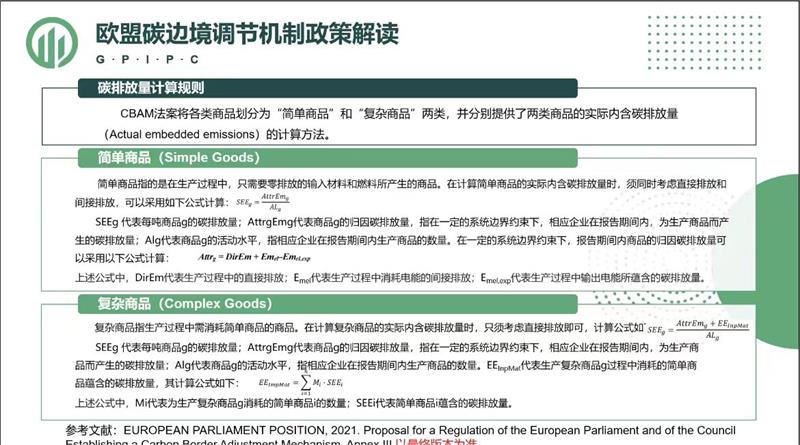800x445 pixels.
Task: Click the line starting 以采用以下公式计算
Action: click(x=121, y=258)
